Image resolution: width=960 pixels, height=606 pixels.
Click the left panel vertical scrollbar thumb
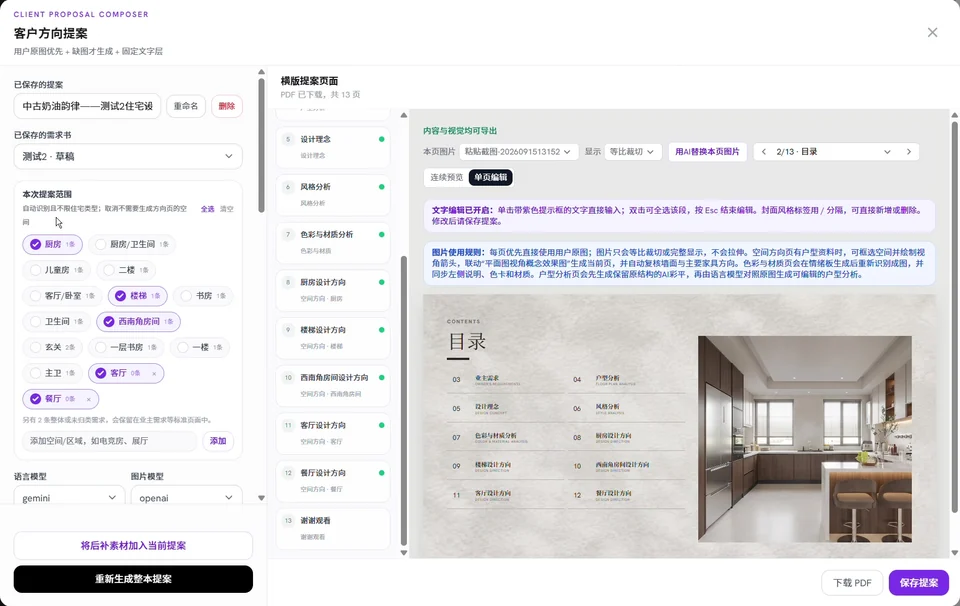click(x=261, y=144)
